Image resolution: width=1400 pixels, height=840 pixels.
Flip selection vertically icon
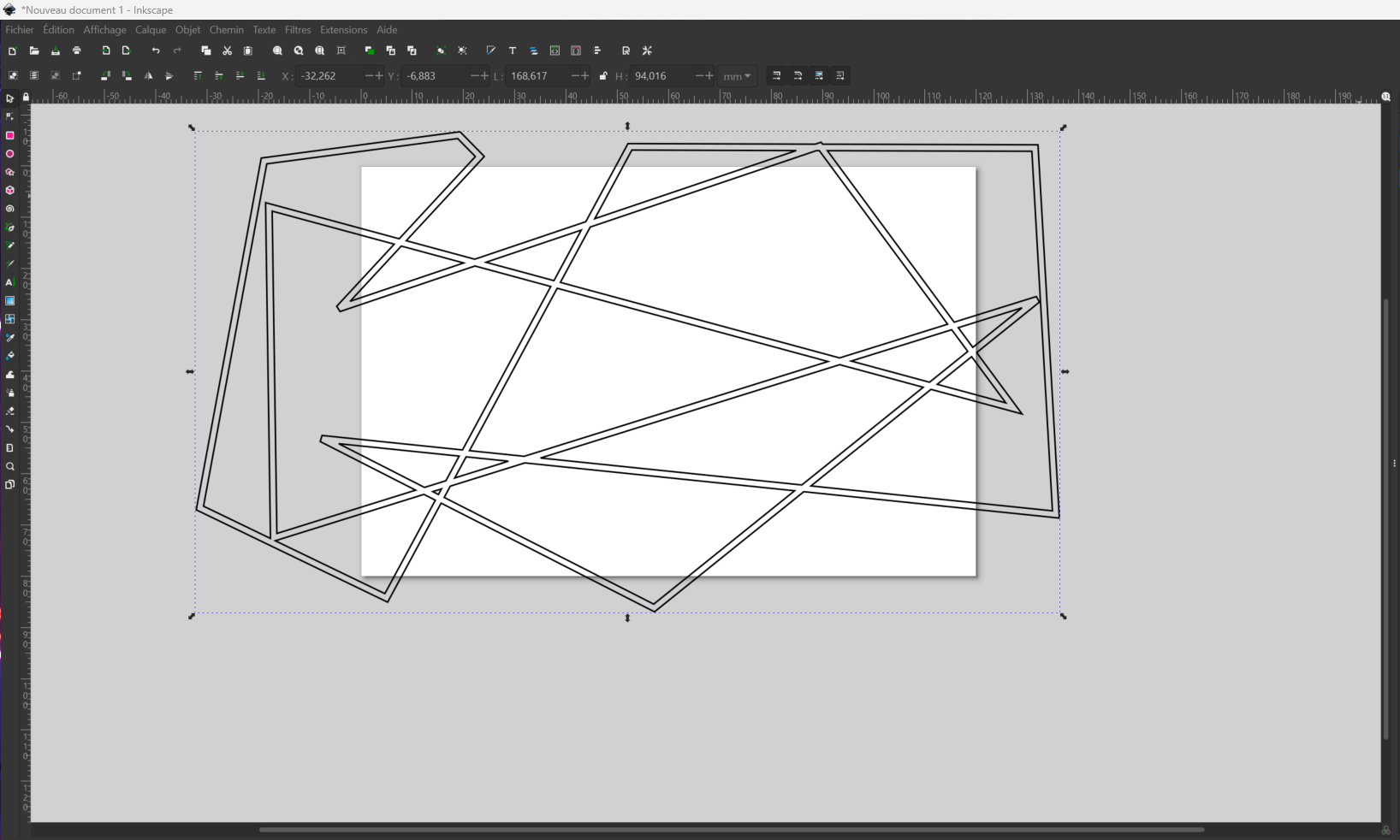[x=169, y=76]
